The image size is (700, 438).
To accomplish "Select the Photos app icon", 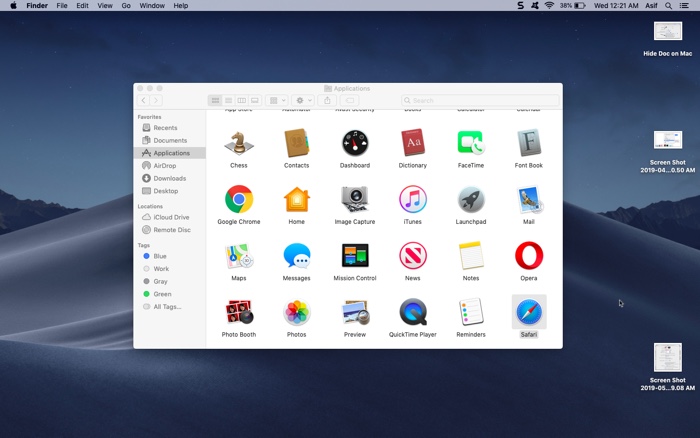I will (x=296, y=312).
